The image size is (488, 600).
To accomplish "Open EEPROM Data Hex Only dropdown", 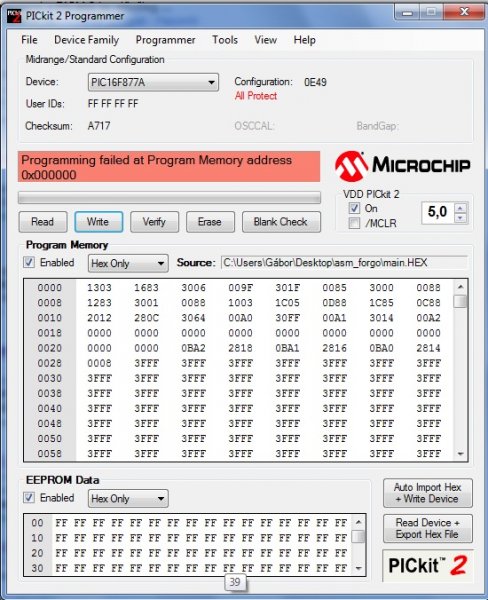I will click(x=128, y=499).
